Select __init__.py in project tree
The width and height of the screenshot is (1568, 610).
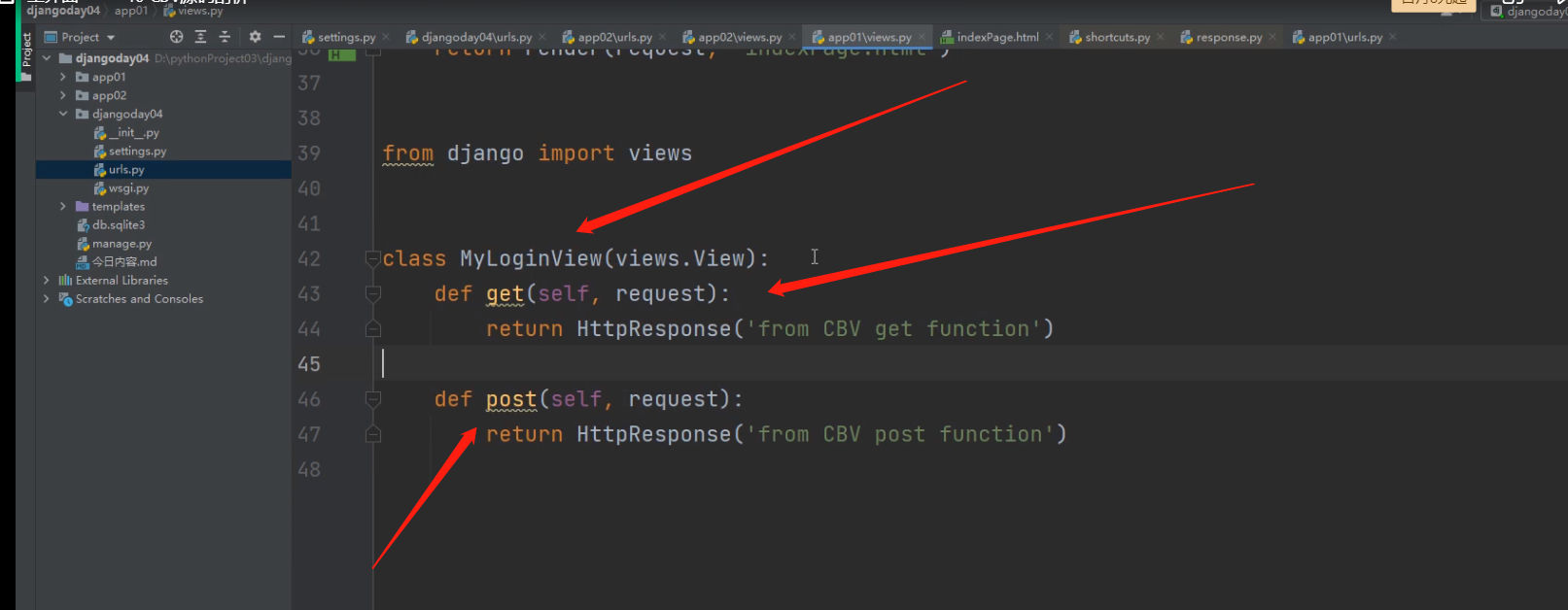click(x=126, y=132)
